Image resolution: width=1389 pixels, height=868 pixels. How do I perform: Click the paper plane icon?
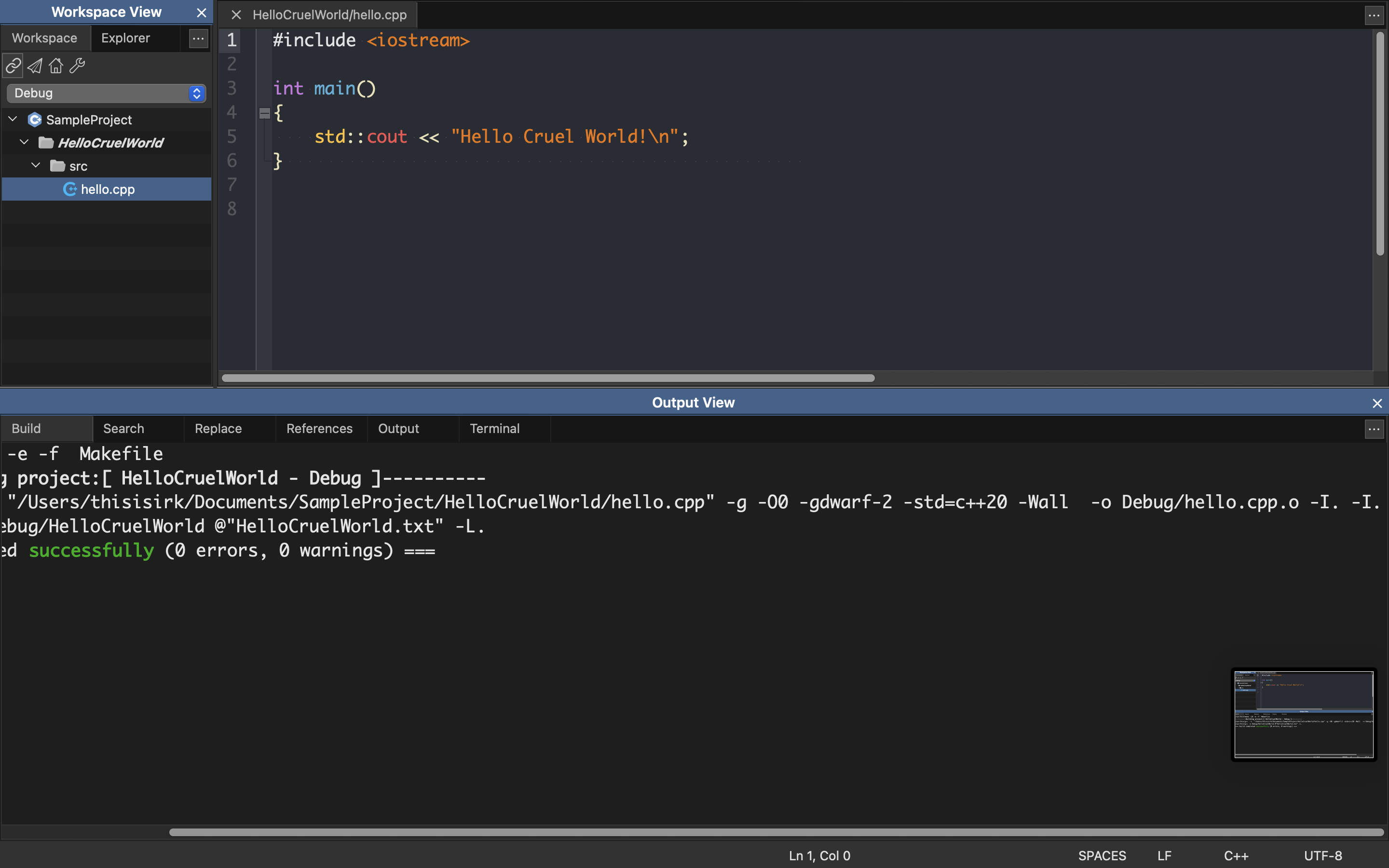[34, 66]
